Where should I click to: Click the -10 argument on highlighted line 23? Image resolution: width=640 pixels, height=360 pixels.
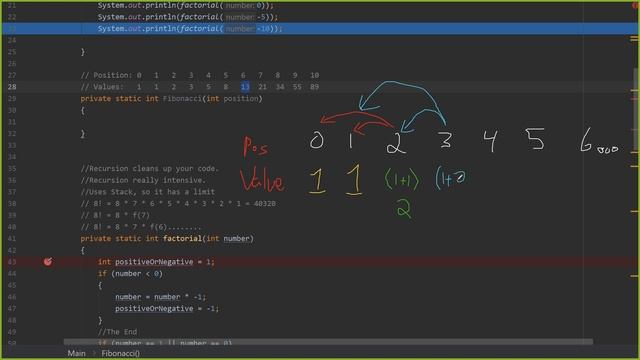(264, 29)
